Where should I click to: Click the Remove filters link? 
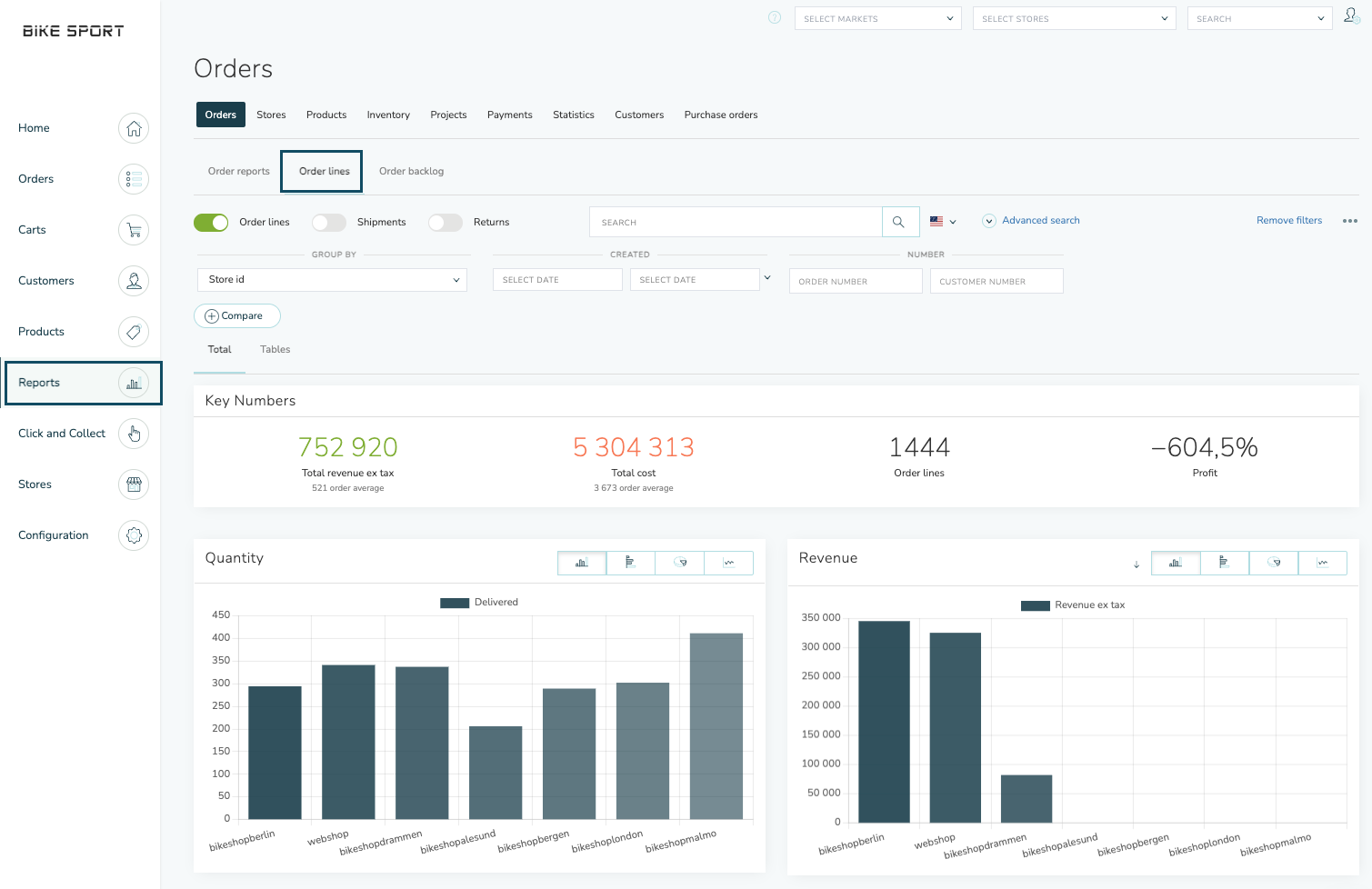pyautogui.click(x=1288, y=221)
